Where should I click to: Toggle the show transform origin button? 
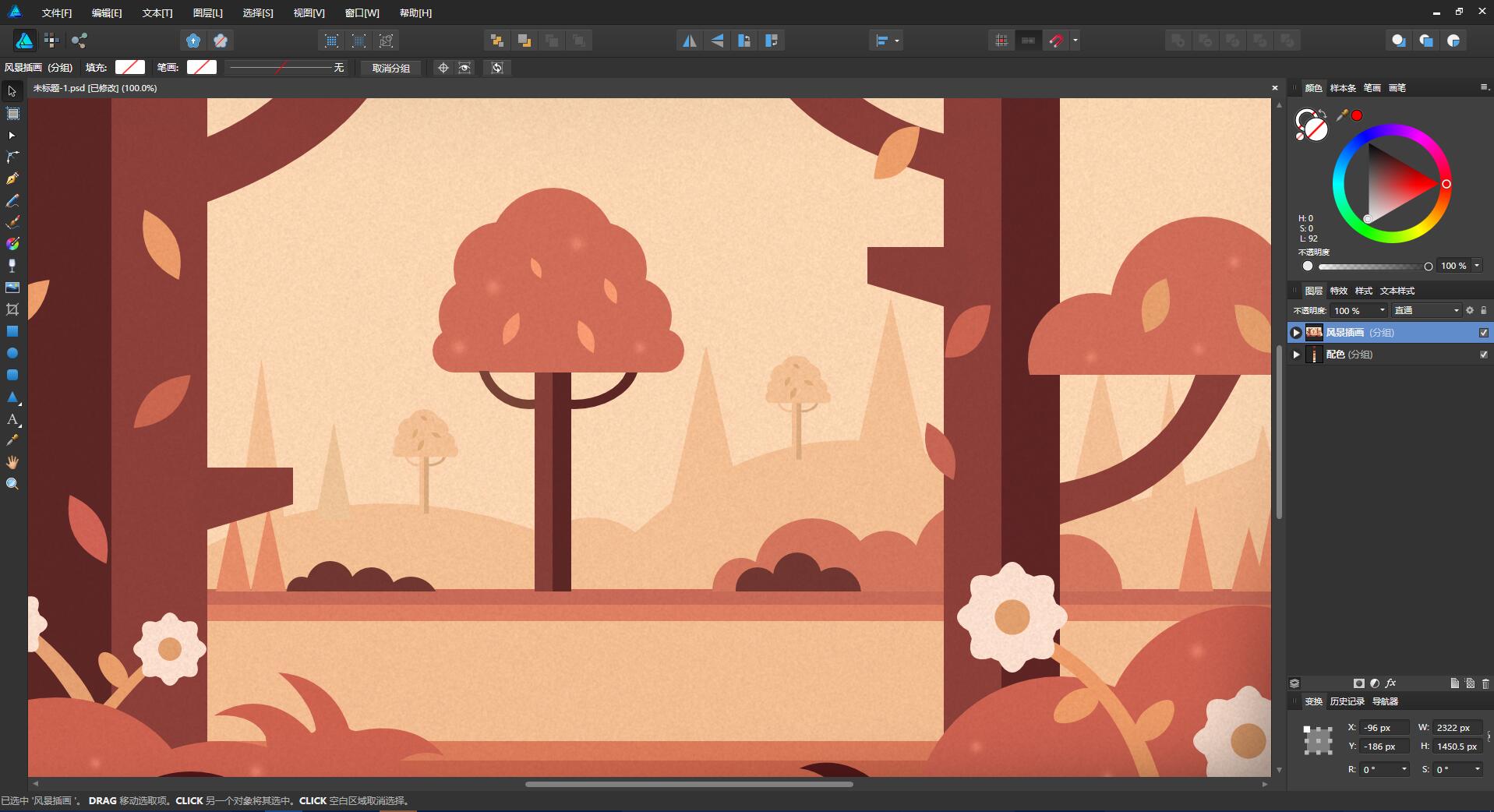pyautogui.click(x=443, y=68)
